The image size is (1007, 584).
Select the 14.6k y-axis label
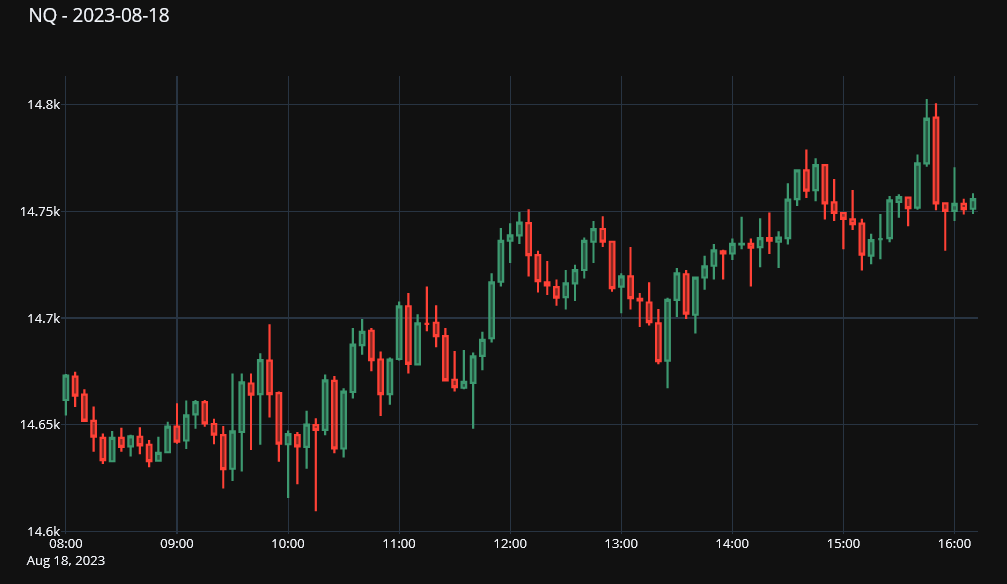click(x=43, y=532)
